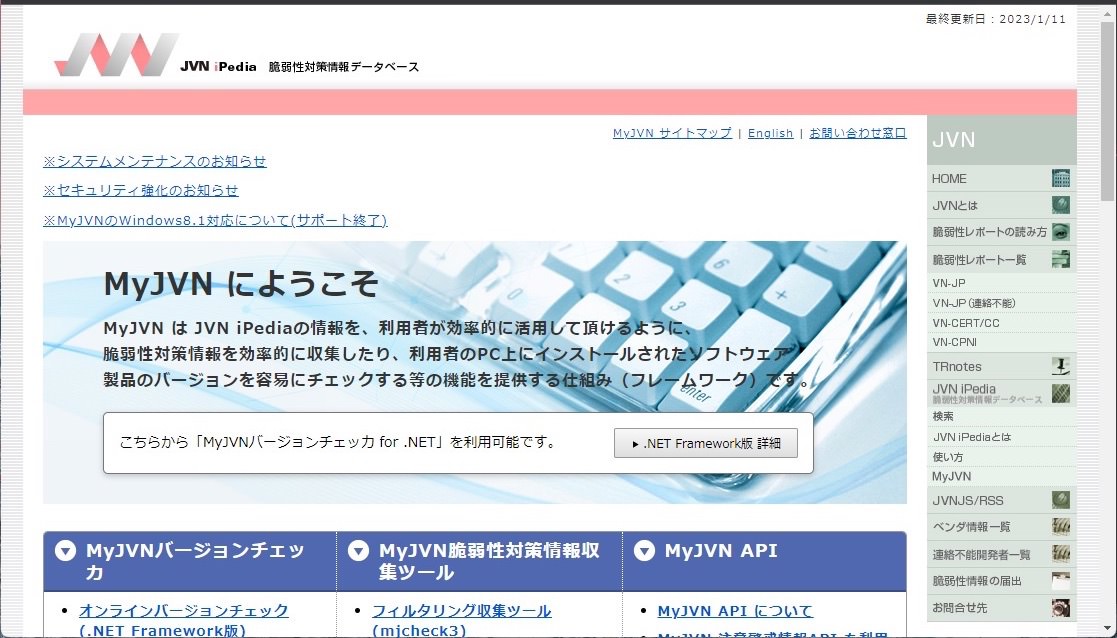Click the JVN logo in the header
The width and height of the screenshot is (1117, 638).
pyautogui.click(x=116, y=54)
